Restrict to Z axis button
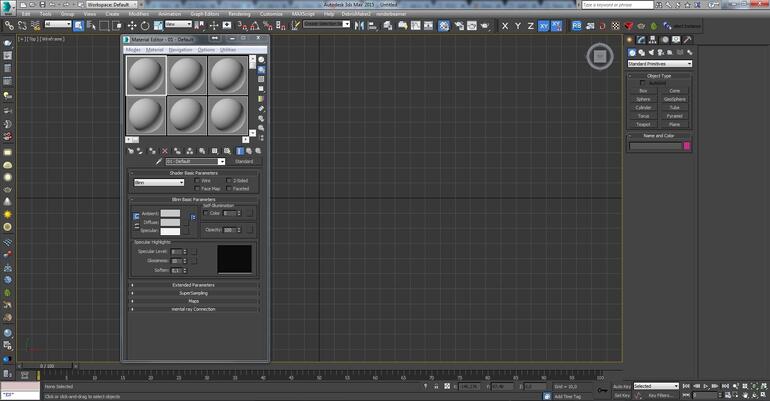 (530, 26)
